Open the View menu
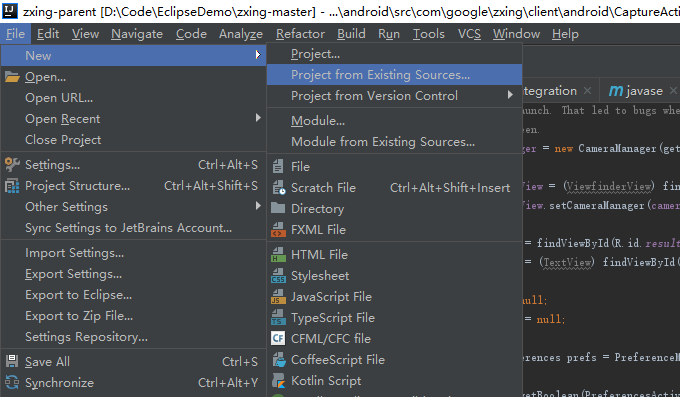The height and width of the screenshot is (397, 680). 85,34
